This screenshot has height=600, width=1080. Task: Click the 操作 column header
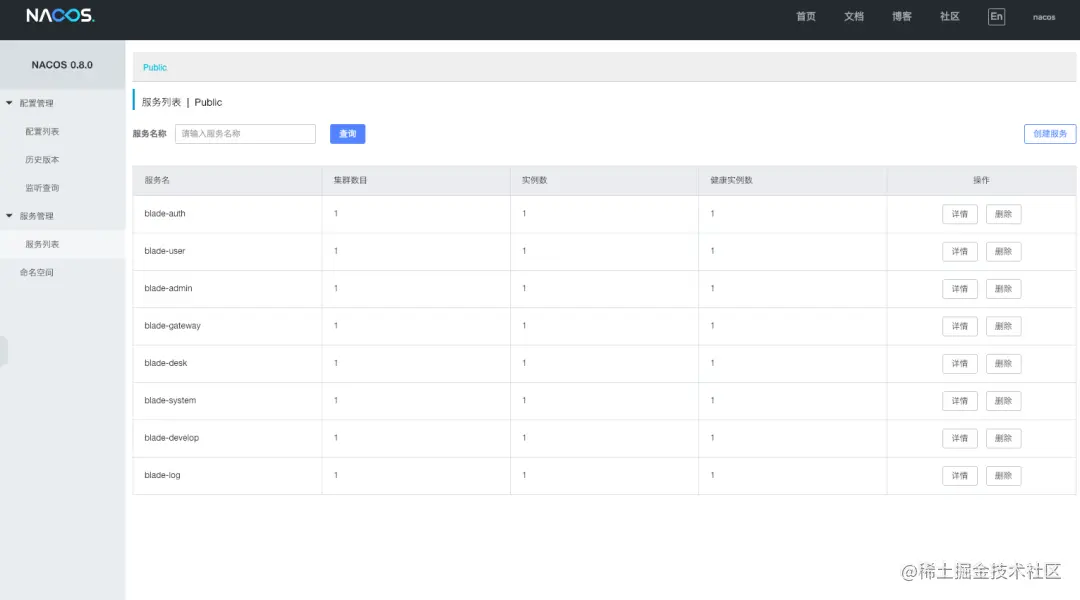tap(981, 180)
